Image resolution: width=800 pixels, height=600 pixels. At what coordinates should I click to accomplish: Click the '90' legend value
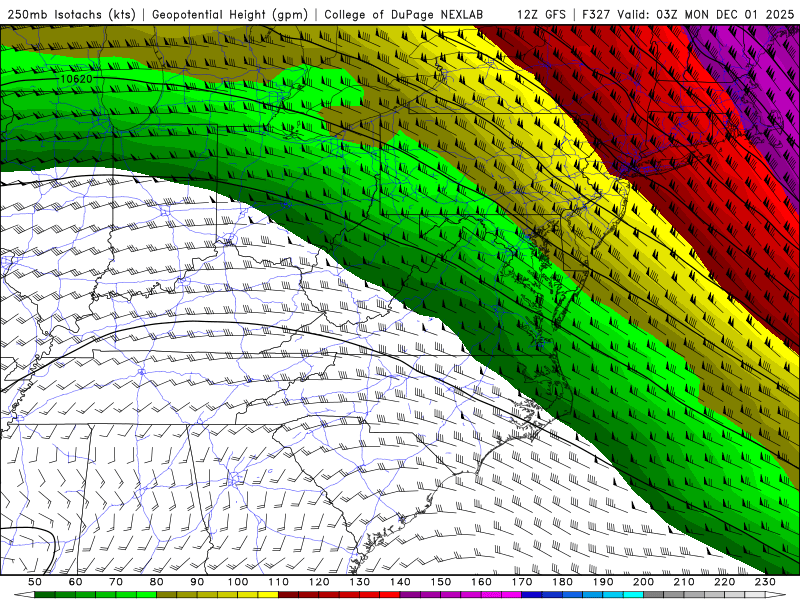coord(197,582)
